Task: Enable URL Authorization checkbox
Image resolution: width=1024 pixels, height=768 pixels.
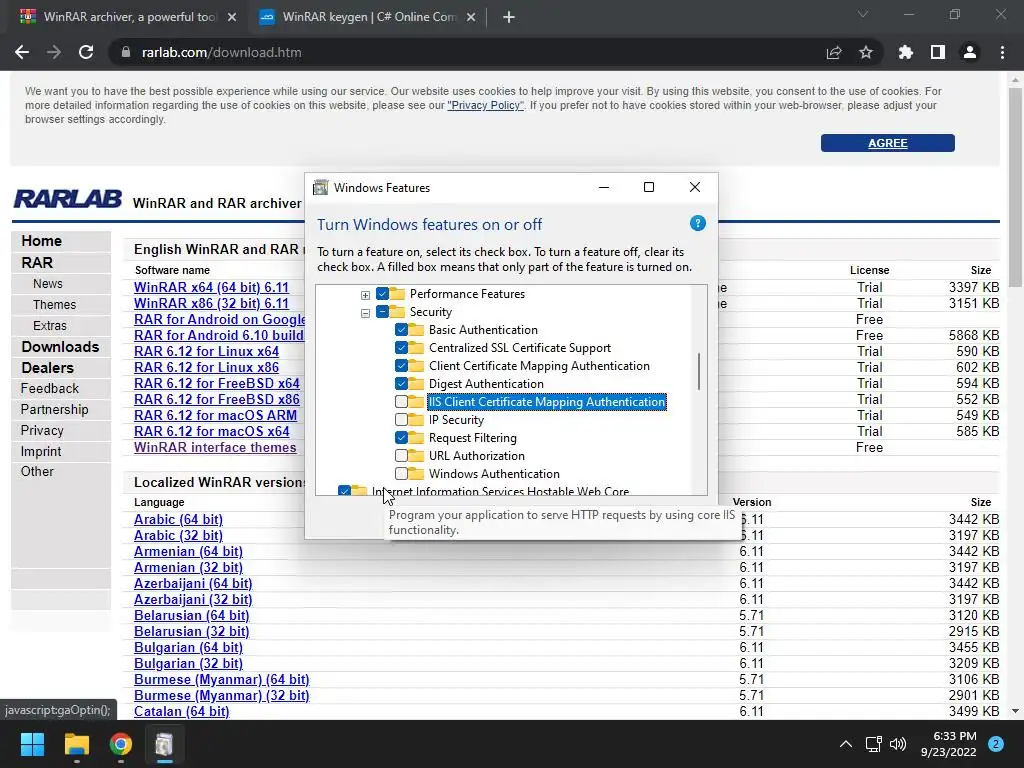Action: (402, 455)
